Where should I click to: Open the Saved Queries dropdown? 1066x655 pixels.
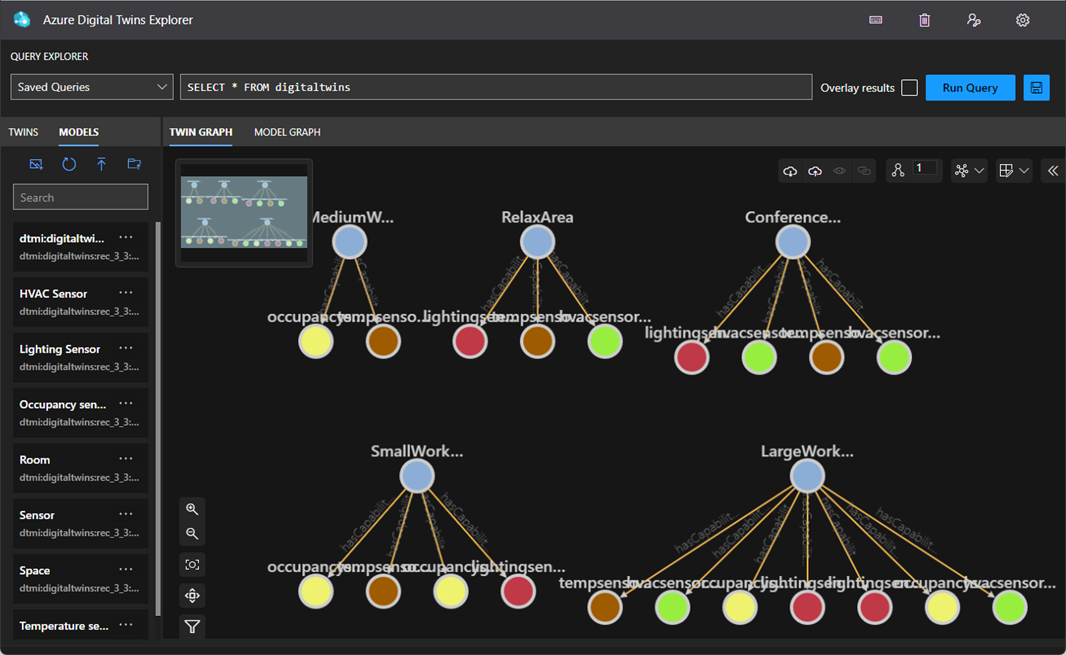[x=92, y=87]
